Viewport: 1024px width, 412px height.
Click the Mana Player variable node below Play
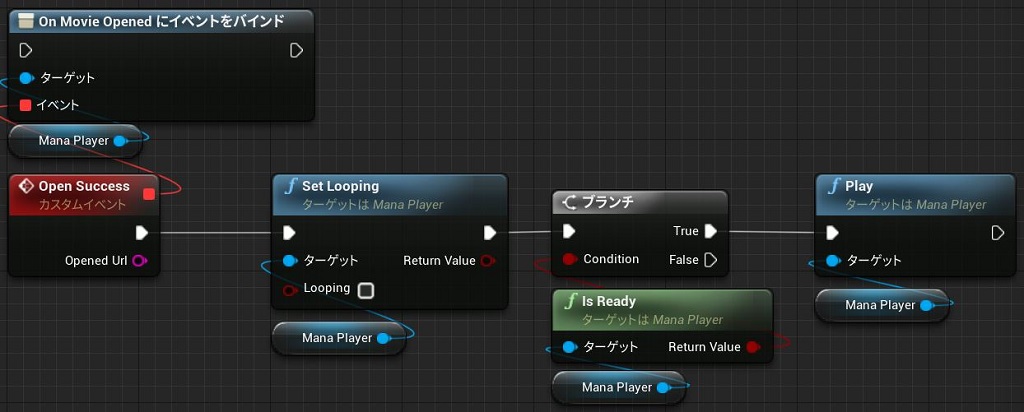click(x=882, y=306)
